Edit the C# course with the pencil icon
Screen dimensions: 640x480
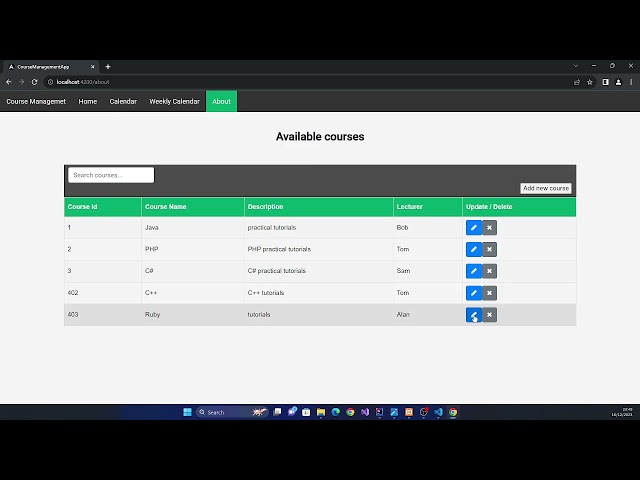(473, 271)
